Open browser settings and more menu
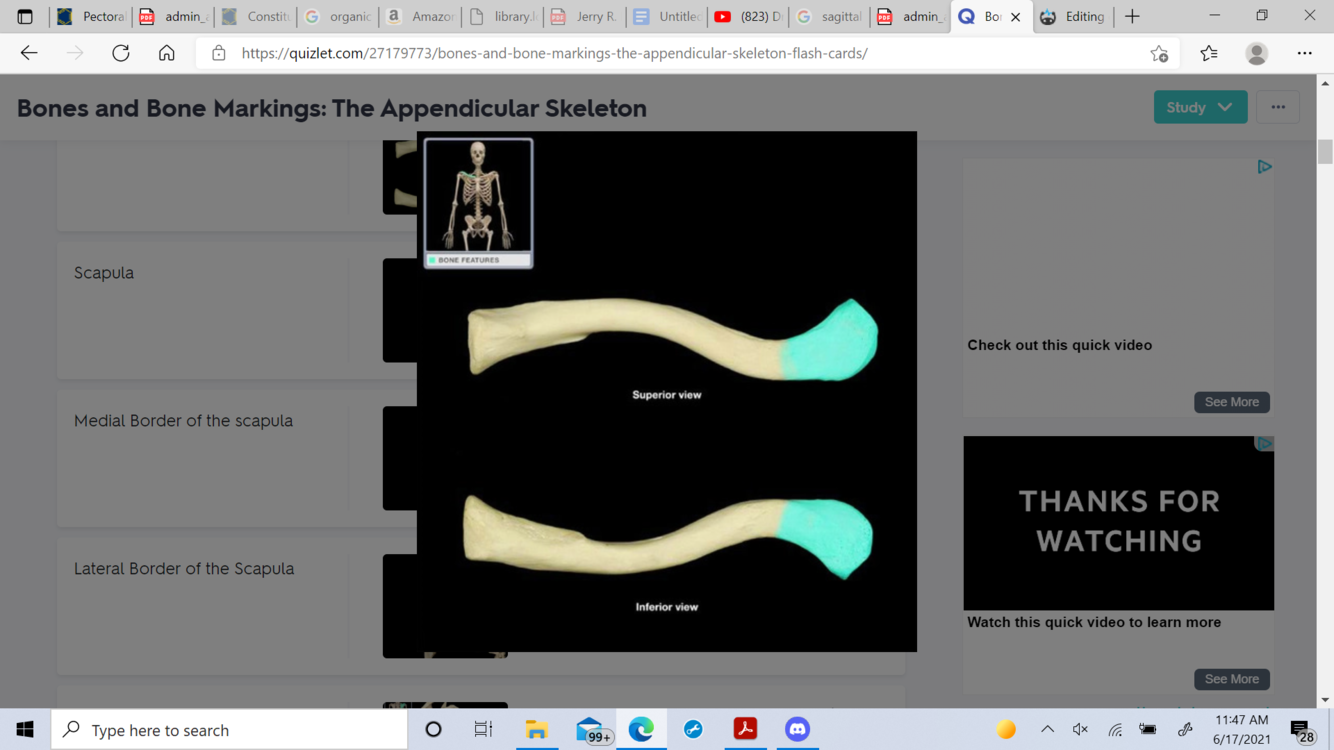This screenshot has width=1334, height=750. pos(1305,53)
